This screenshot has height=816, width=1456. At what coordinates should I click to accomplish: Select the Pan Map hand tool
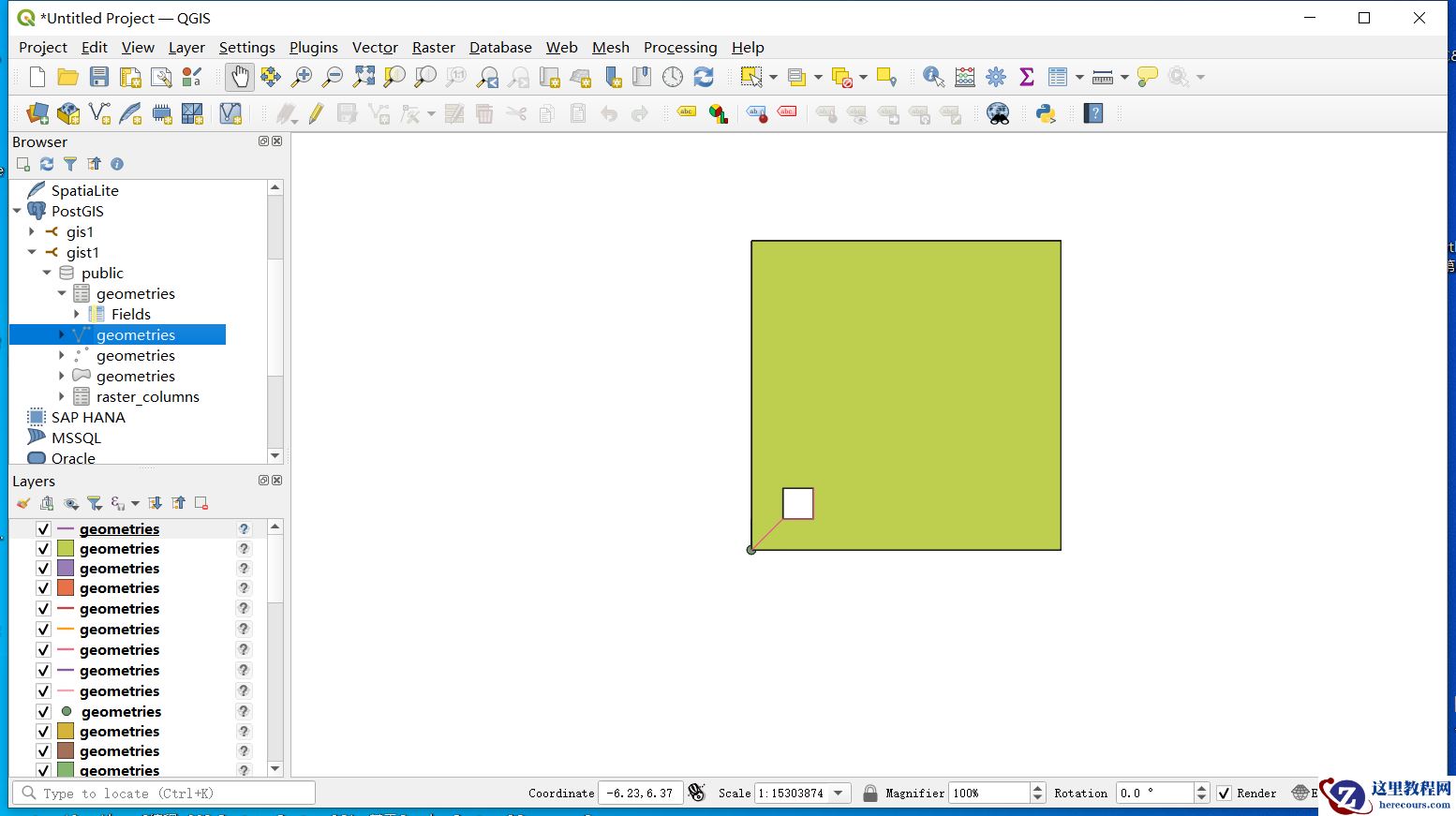(240, 77)
